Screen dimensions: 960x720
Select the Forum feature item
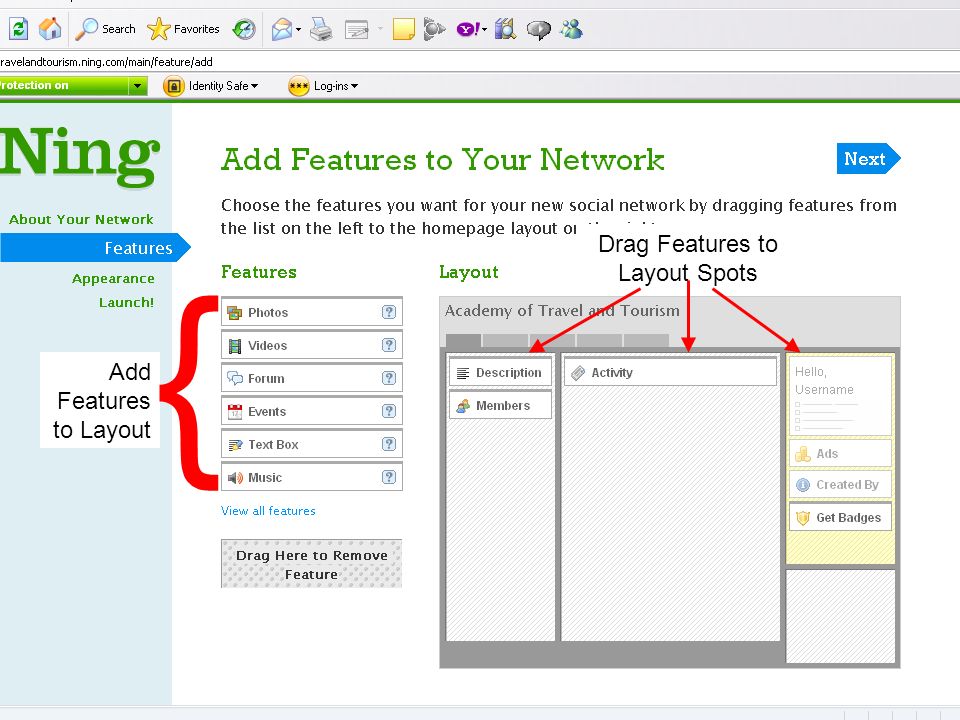click(312, 378)
